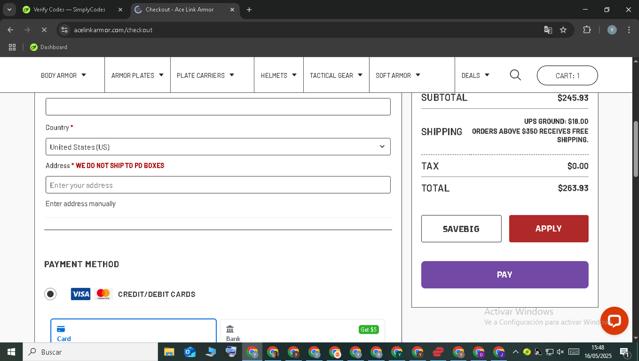This screenshot has height=361, width=639.
Task: Bookmark this page with the star
Action: click(x=563, y=30)
